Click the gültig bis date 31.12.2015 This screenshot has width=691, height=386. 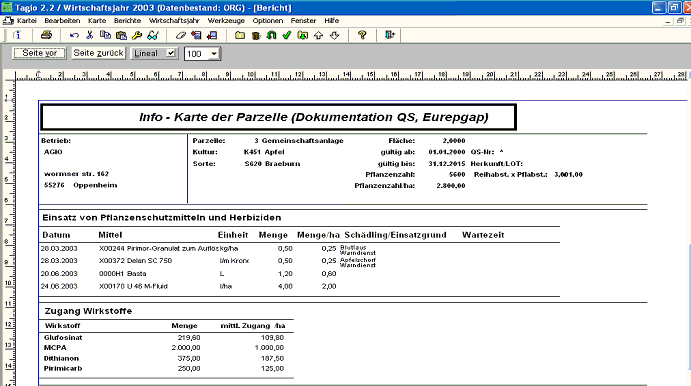(446, 163)
